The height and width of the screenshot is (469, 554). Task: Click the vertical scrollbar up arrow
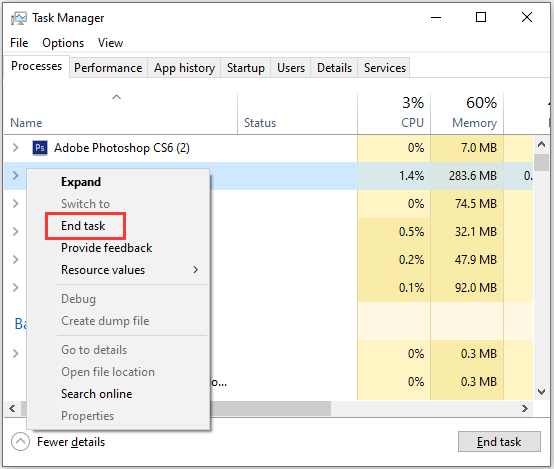coord(541,144)
